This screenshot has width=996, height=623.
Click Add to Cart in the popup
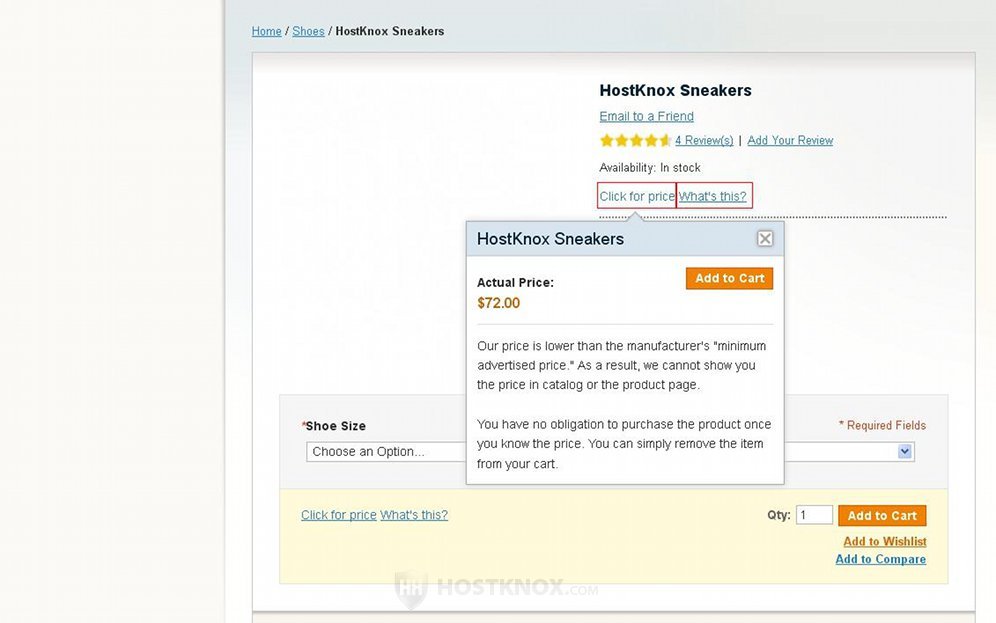point(729,278)
